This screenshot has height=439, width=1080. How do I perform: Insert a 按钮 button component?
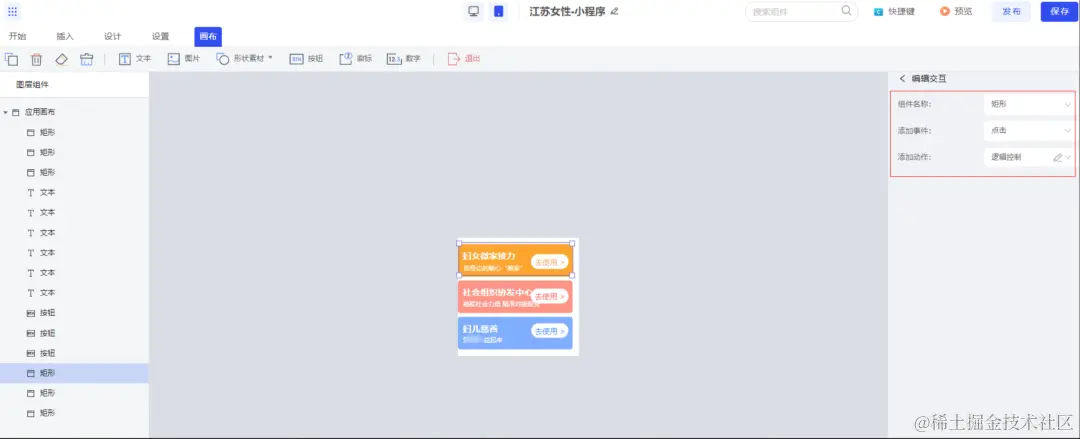[x=306, y=59]
